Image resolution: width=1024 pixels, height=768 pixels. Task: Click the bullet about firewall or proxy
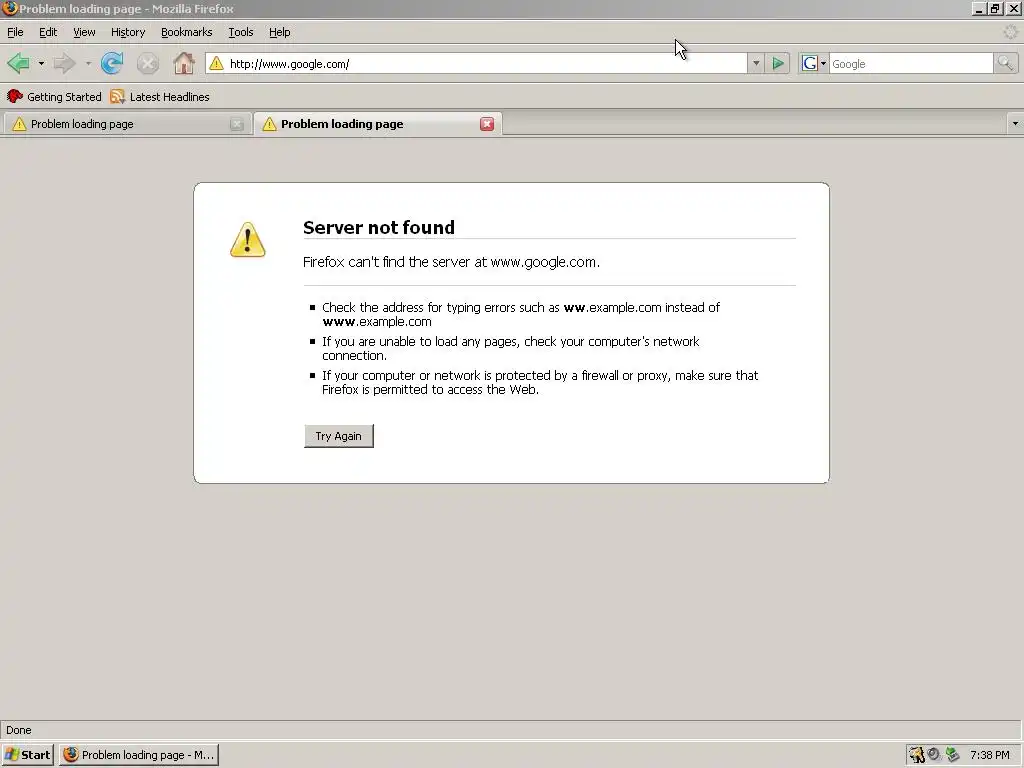[540, 382]
